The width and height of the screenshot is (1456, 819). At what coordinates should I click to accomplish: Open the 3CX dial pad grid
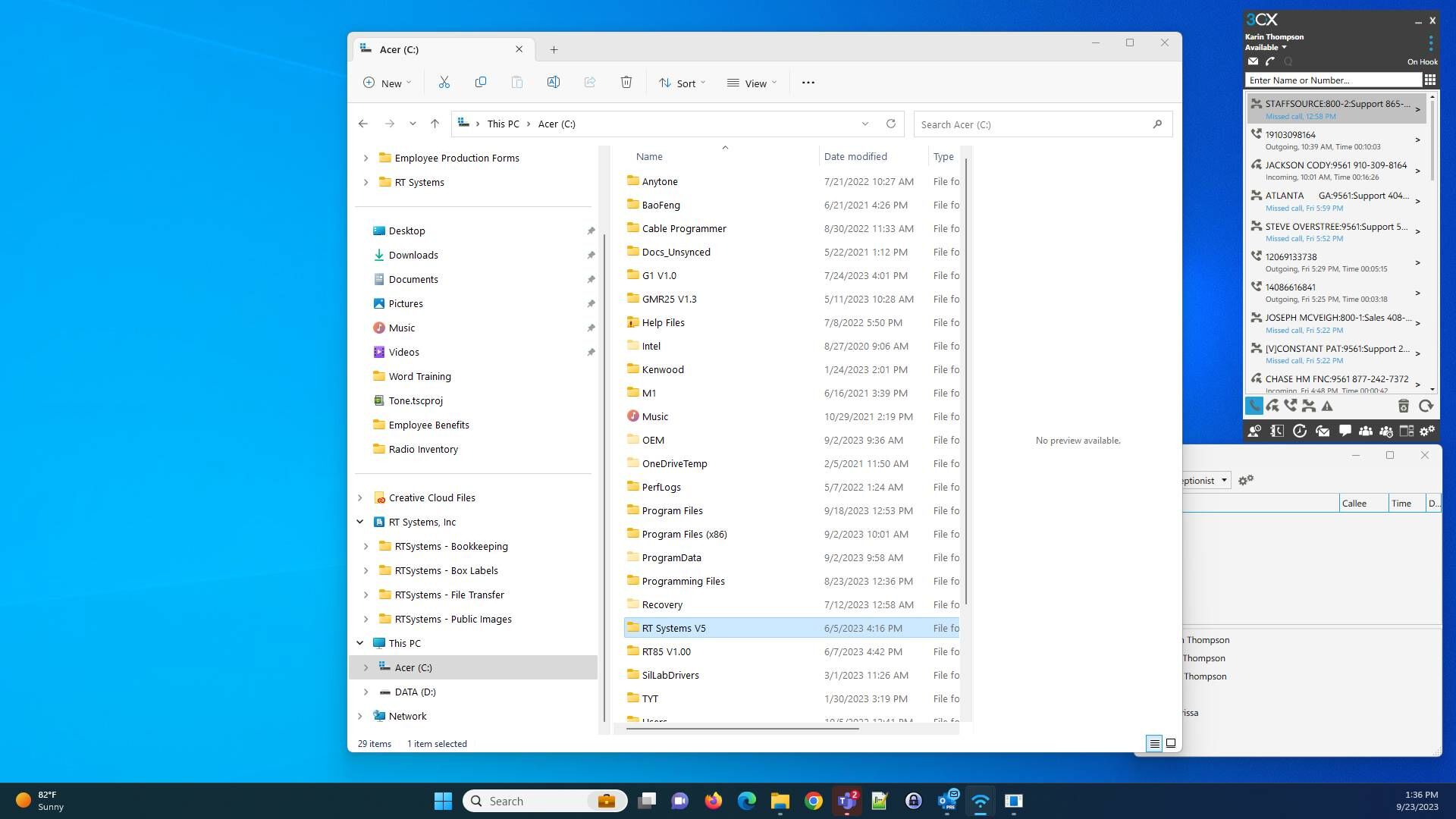click(1430, 80)
